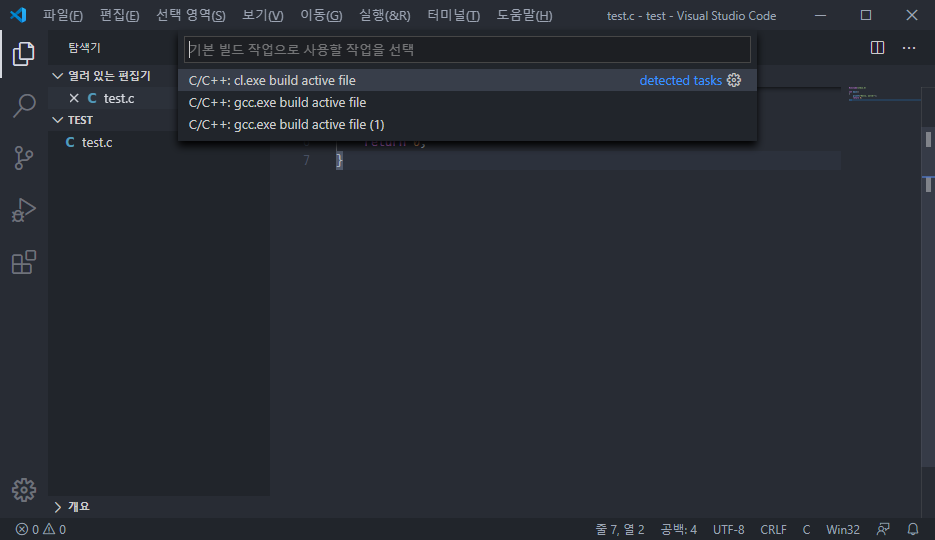Screen dimensions: 935x540
Task: Click line 7 closing brace in editor
Action: coord(339,160)
